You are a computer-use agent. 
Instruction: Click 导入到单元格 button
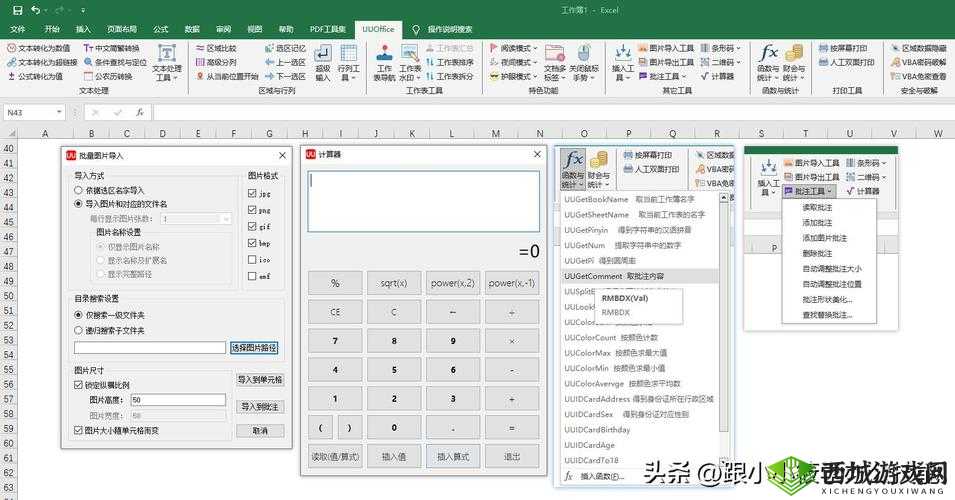tap(260, 379)
